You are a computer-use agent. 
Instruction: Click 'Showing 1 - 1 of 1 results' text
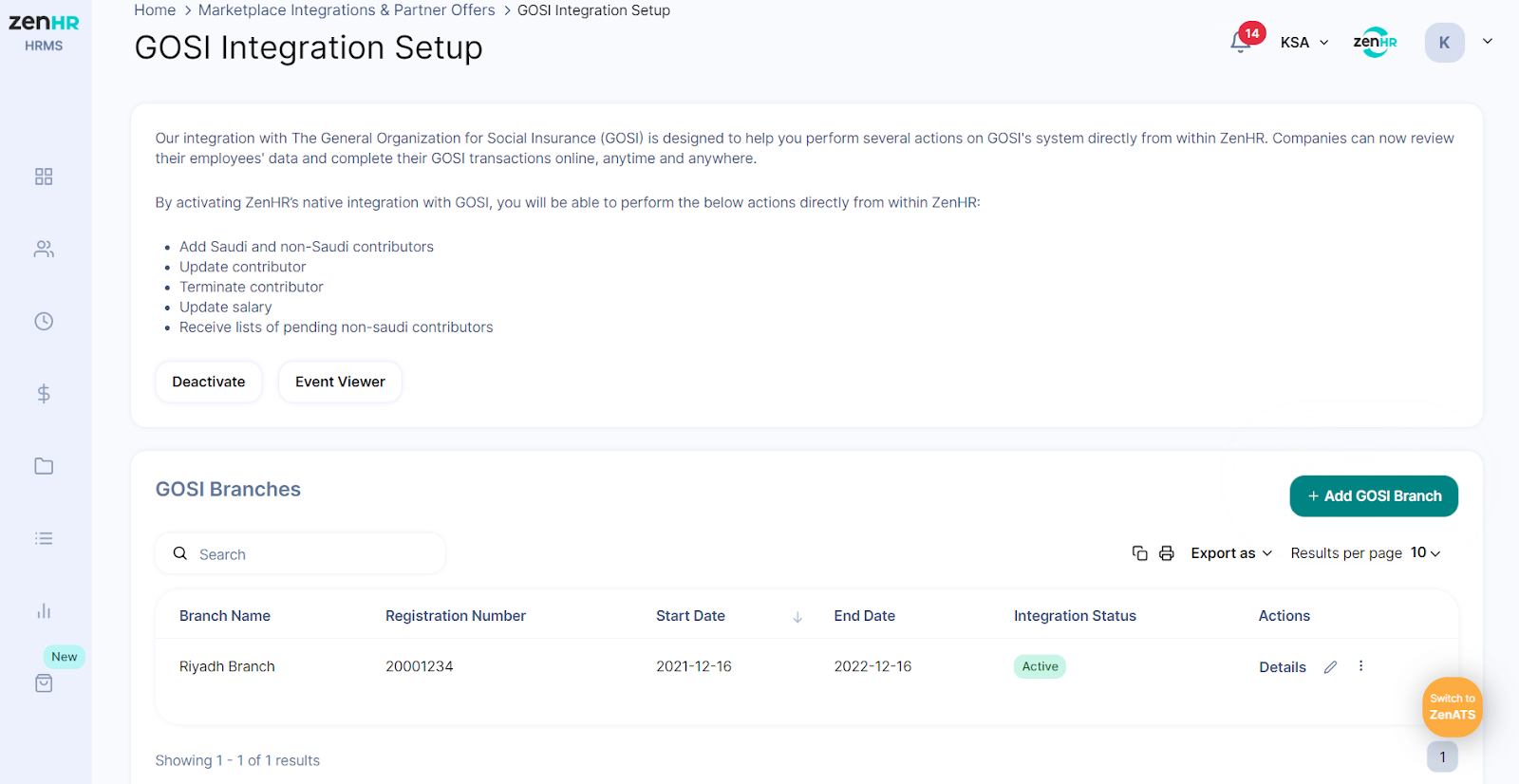(x=237, y=760)
